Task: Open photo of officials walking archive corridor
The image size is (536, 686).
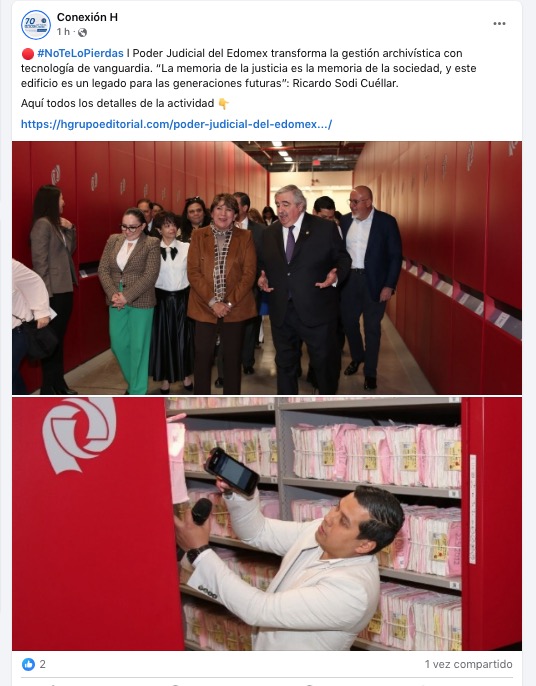Action: [x=267, y=268]
